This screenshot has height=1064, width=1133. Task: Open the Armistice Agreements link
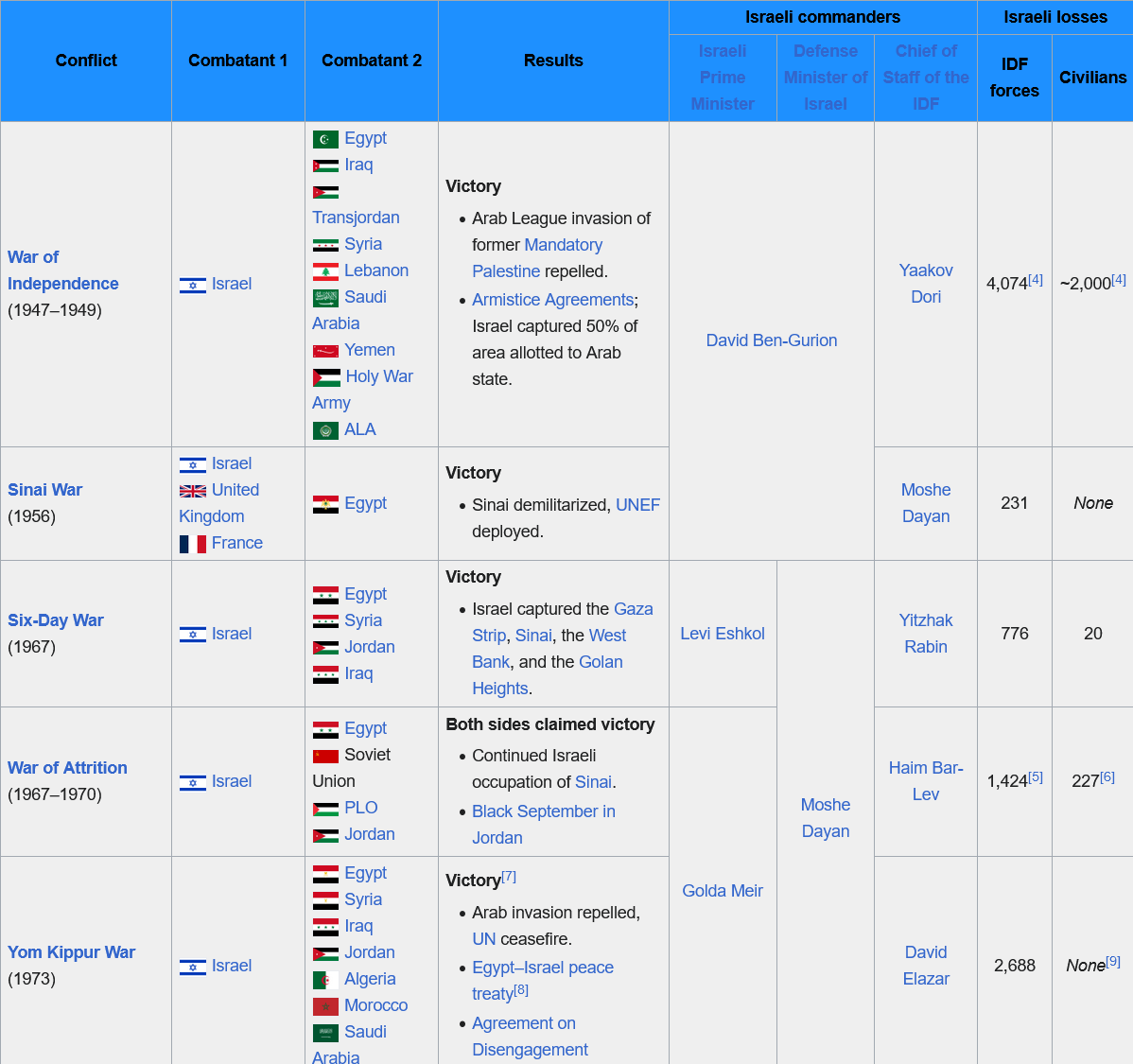pyautogui.click(x=552, y=299)
